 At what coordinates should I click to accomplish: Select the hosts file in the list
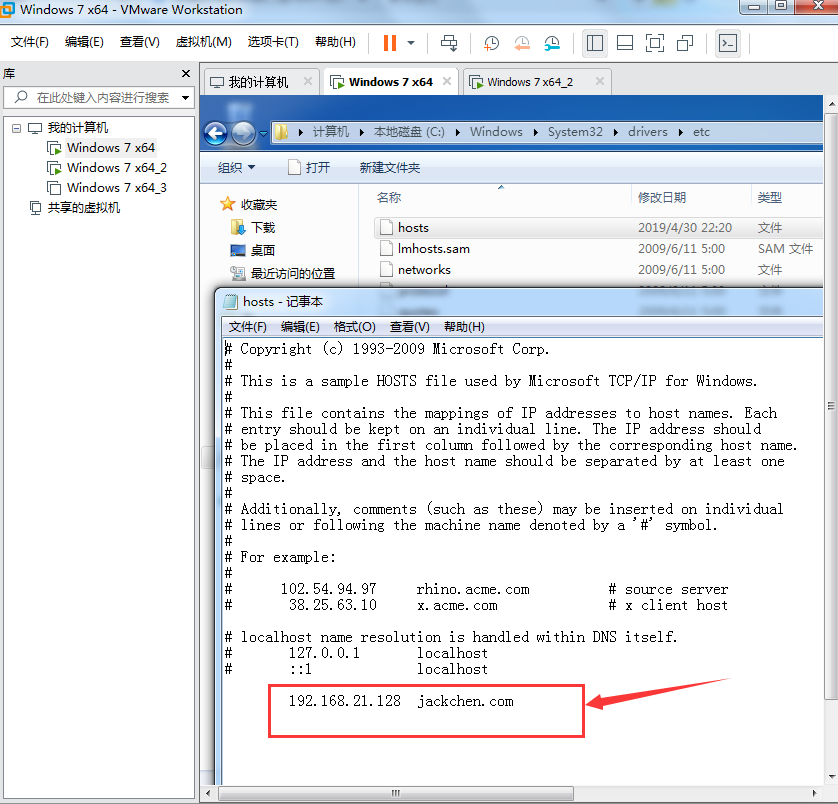(598, 228)
